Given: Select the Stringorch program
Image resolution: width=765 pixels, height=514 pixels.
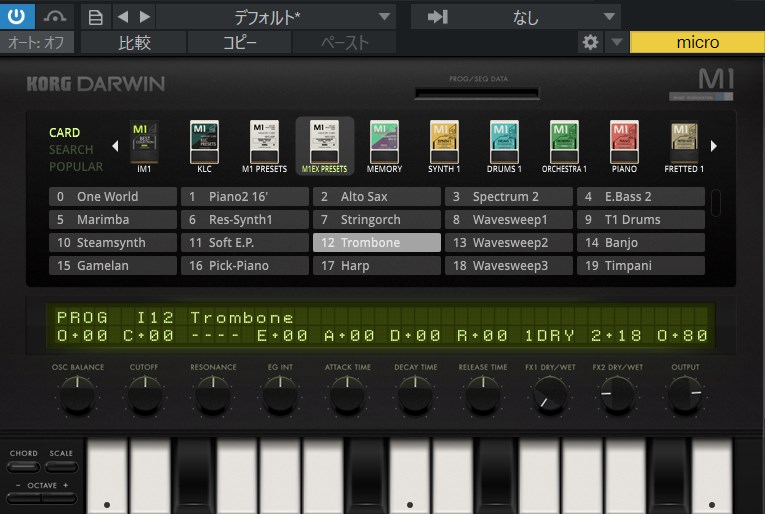Looking at the screenshot, I should tap(376, 219).
